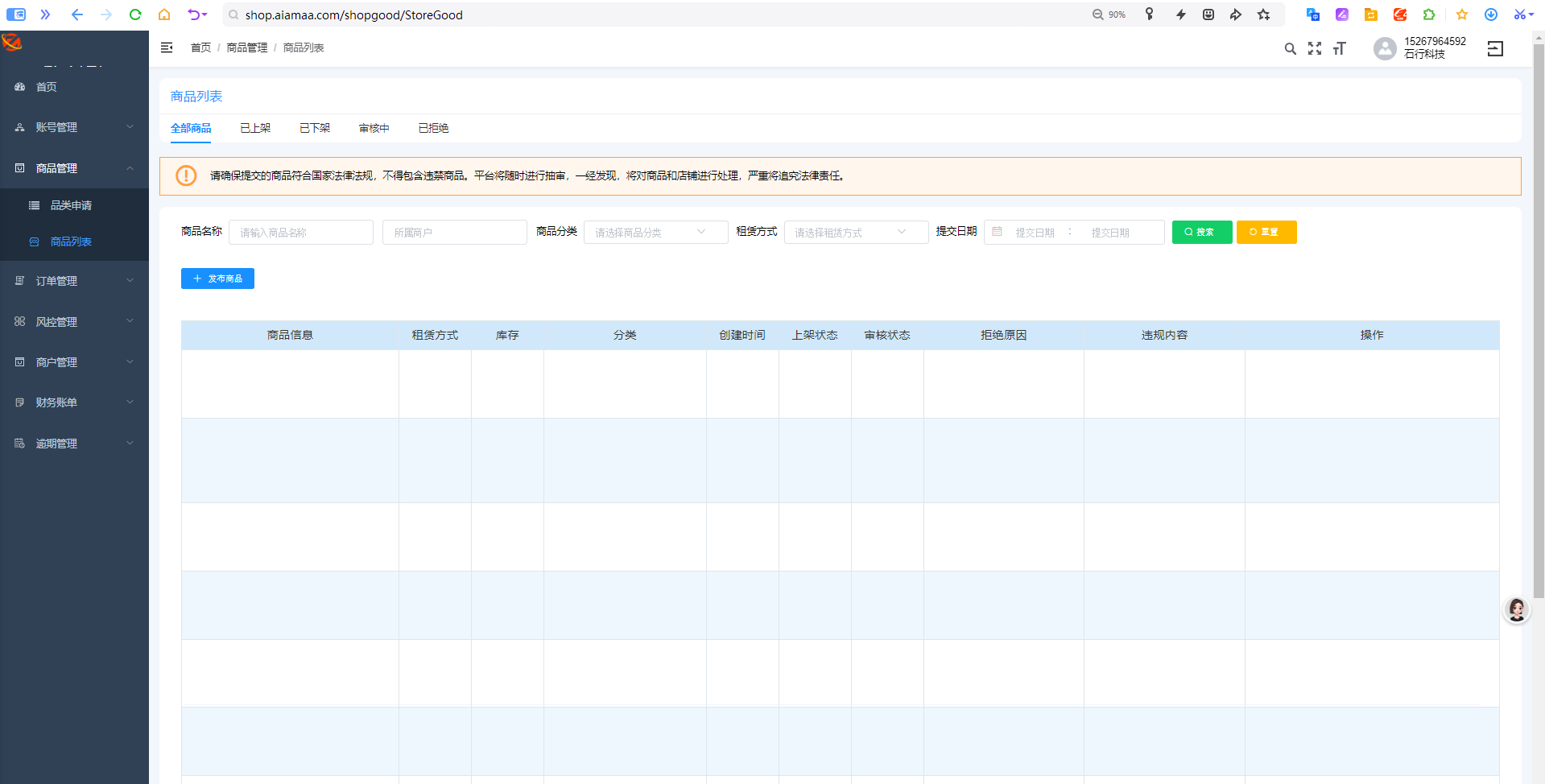The width and height of the screenshot is (1545, 784).
Task: Open the purple note extension icon
Action: coord(1342,14)
